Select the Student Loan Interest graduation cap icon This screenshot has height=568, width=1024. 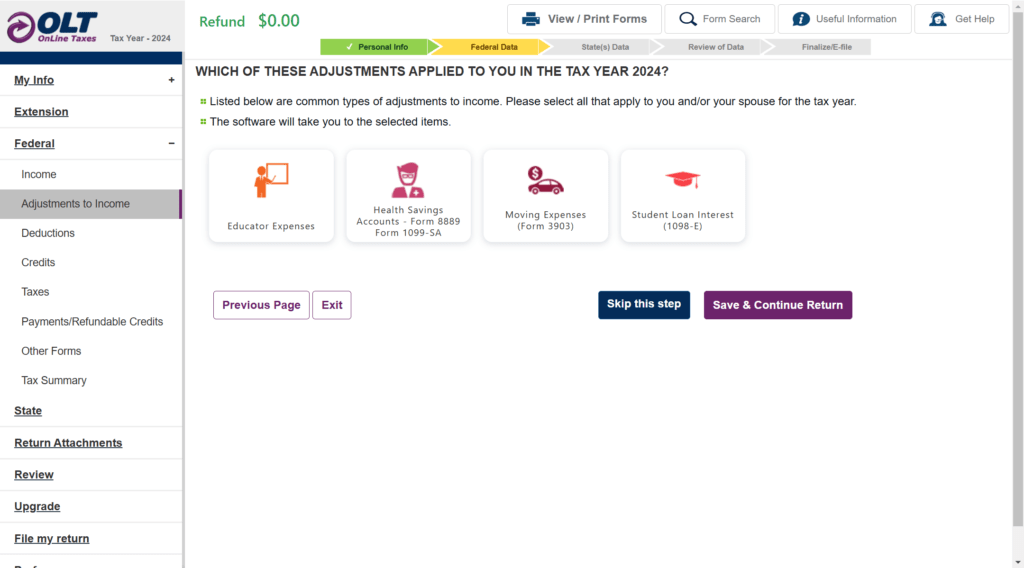[x=682, y=180]
